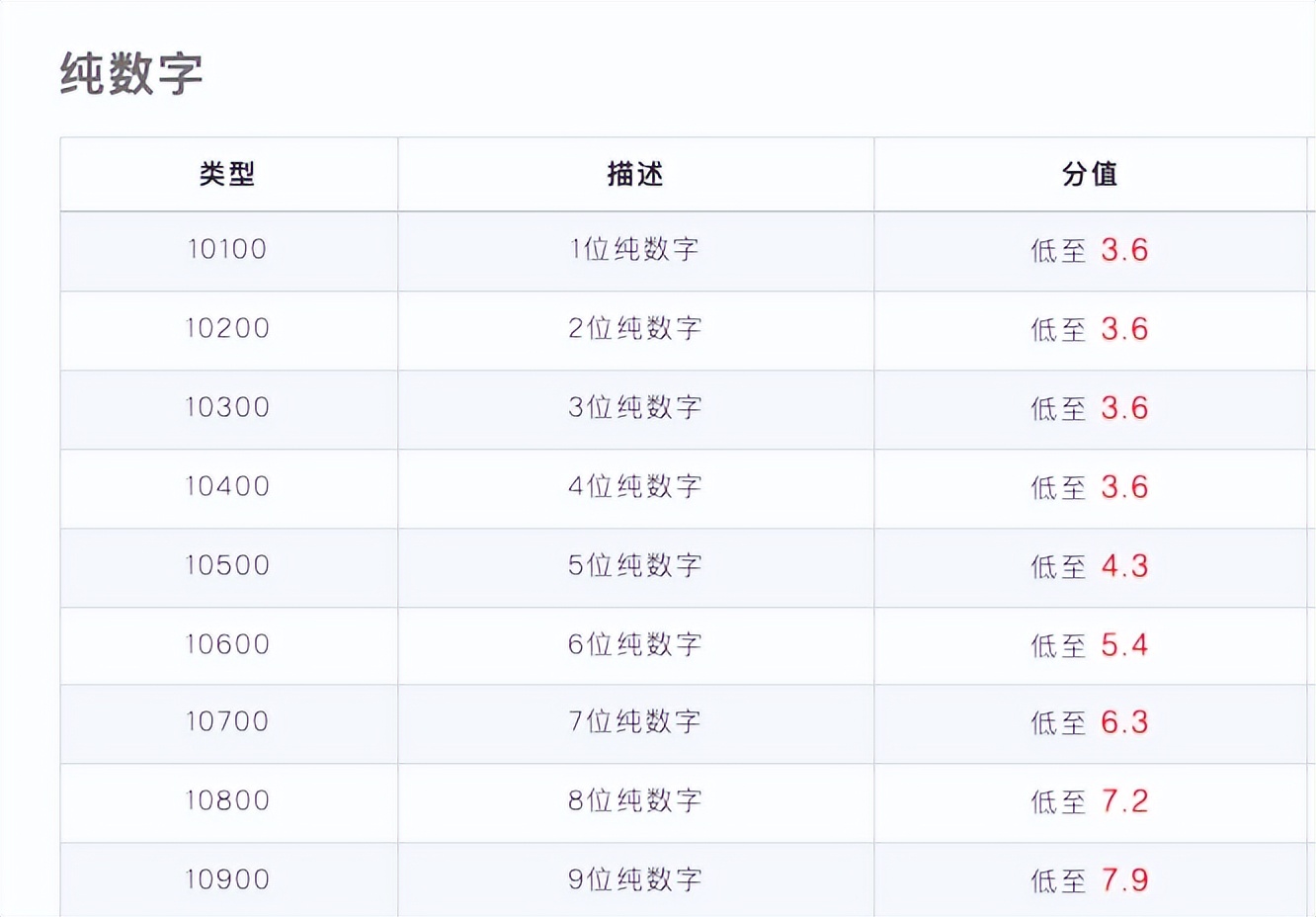The height and width of the screenshot is (917, 1316).
Task: Click the 低至 4.3 score value
Action: click(x=1090, y=566)
